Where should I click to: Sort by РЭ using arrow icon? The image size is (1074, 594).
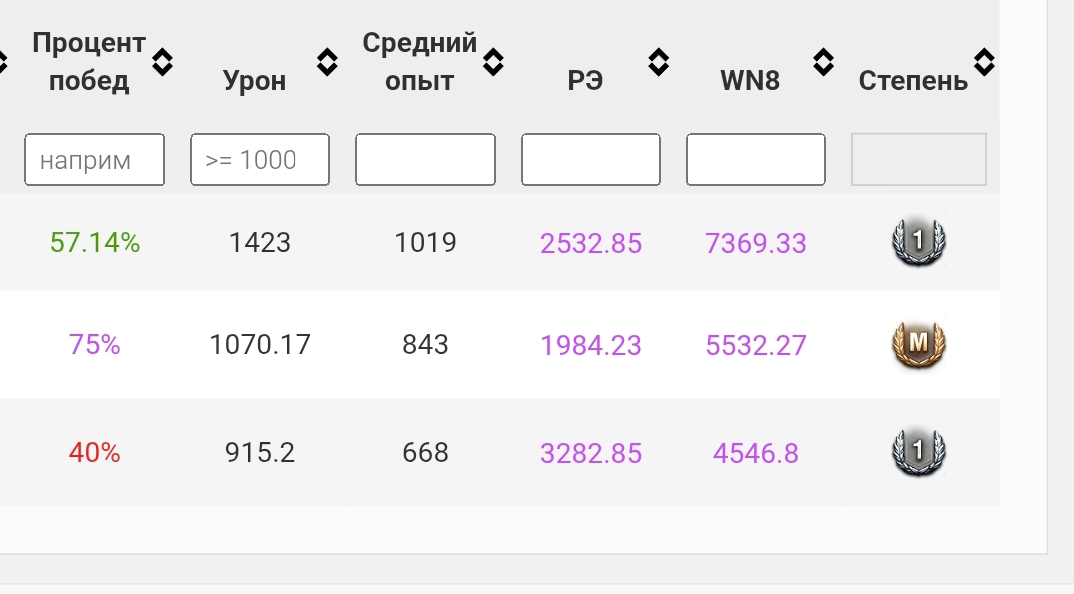[658, 63]
